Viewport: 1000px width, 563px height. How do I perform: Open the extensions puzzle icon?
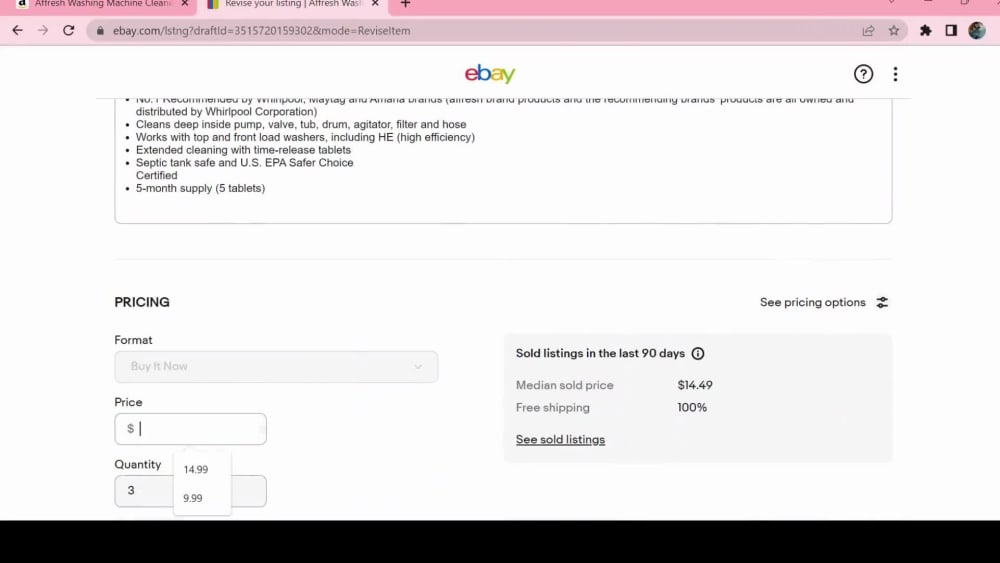pyautogui.click(x=925, y=31)
